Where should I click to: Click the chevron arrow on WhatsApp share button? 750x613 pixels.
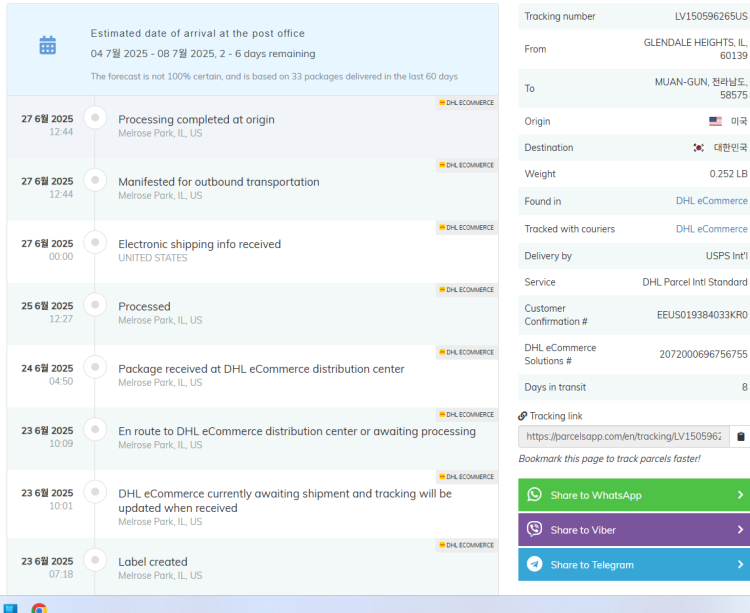pos(740,495)
